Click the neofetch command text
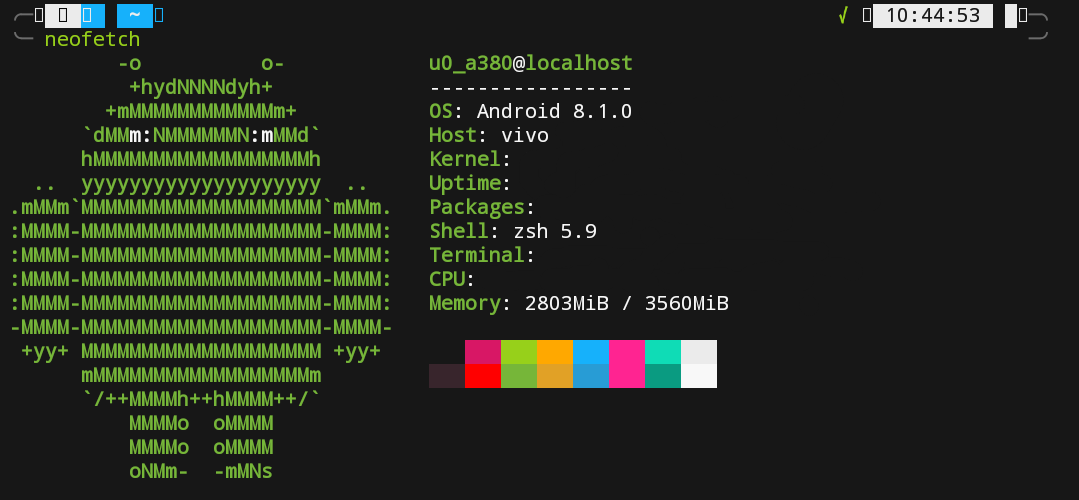This screenshot has width=1079, height=500. click(x=92, y=40)
